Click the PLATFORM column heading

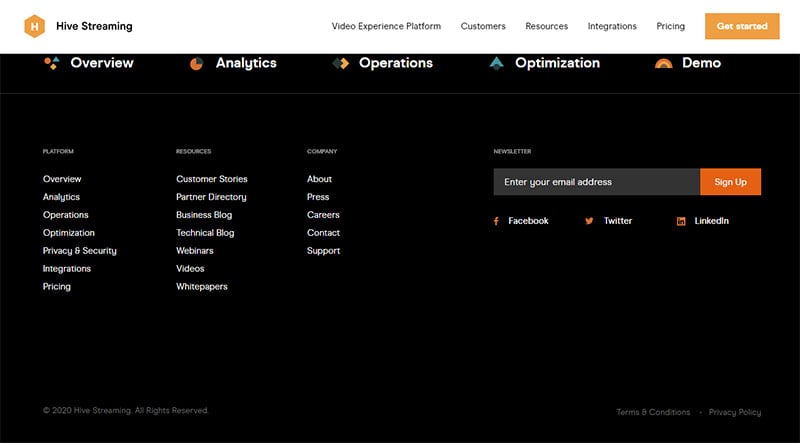58,152
